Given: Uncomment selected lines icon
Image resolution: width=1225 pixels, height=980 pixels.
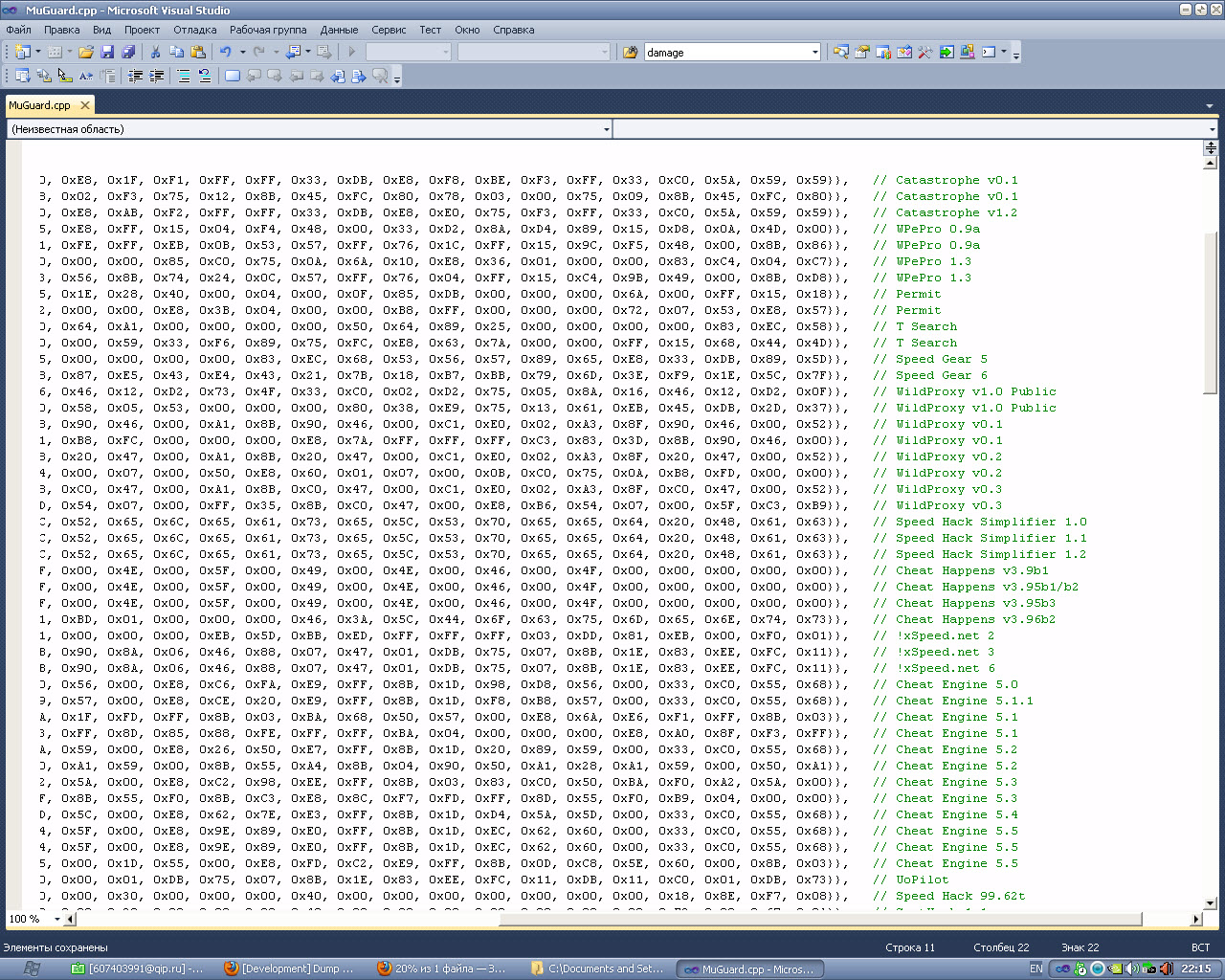Looking at the screenshot, I should click(x=205, y=76).
